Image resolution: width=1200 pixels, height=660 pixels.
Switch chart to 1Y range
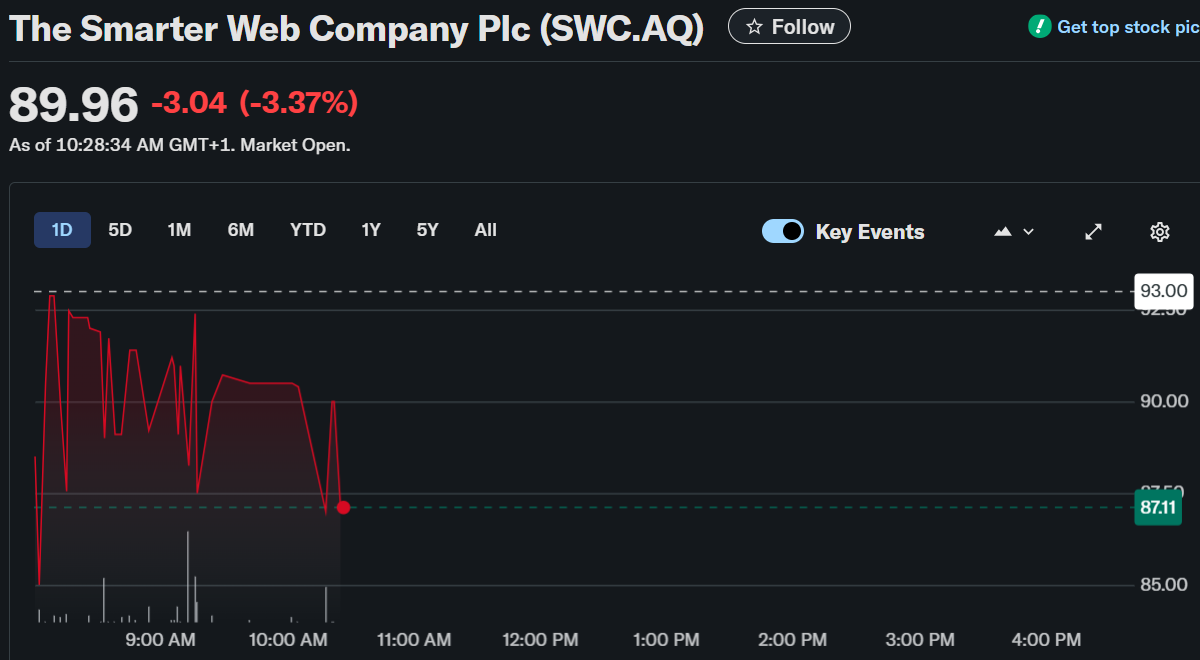(371, 230)
